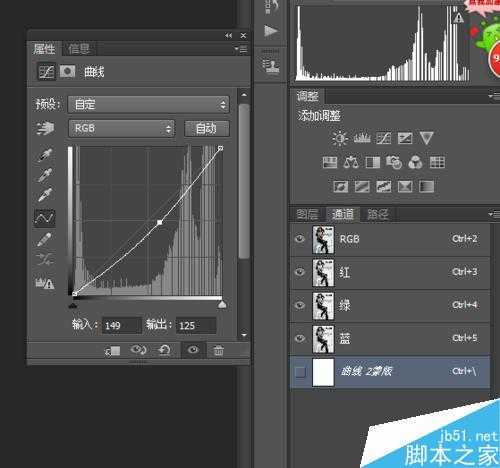Click the delete adjustment layer trash icon
The image size is (500, 468).
pyautogui.click(x=219, y=350)
